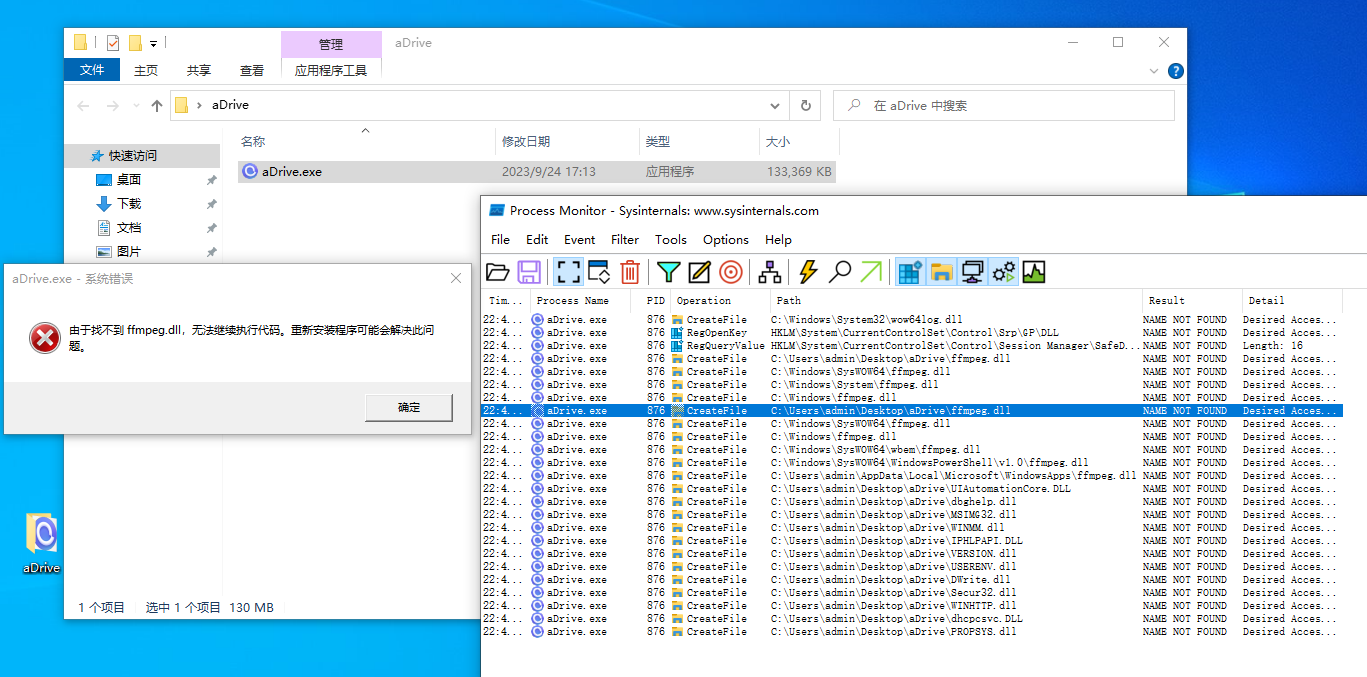Click the Explorer Forward arrow
Image resolution: width=1367 pixels, height=677 pixels.
(113, 105)
